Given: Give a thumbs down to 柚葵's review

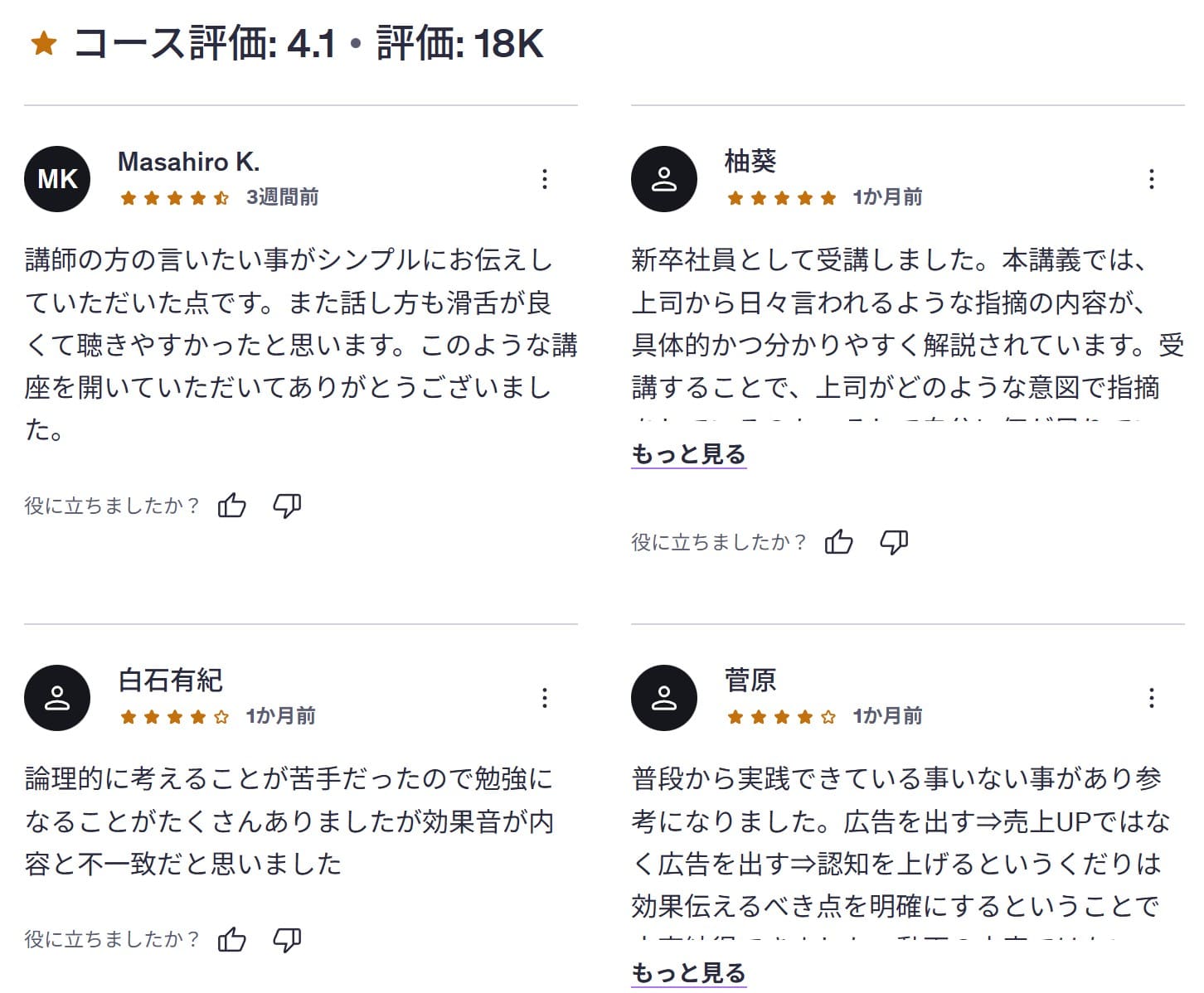Looking at the screenshot, I should 895,541.
